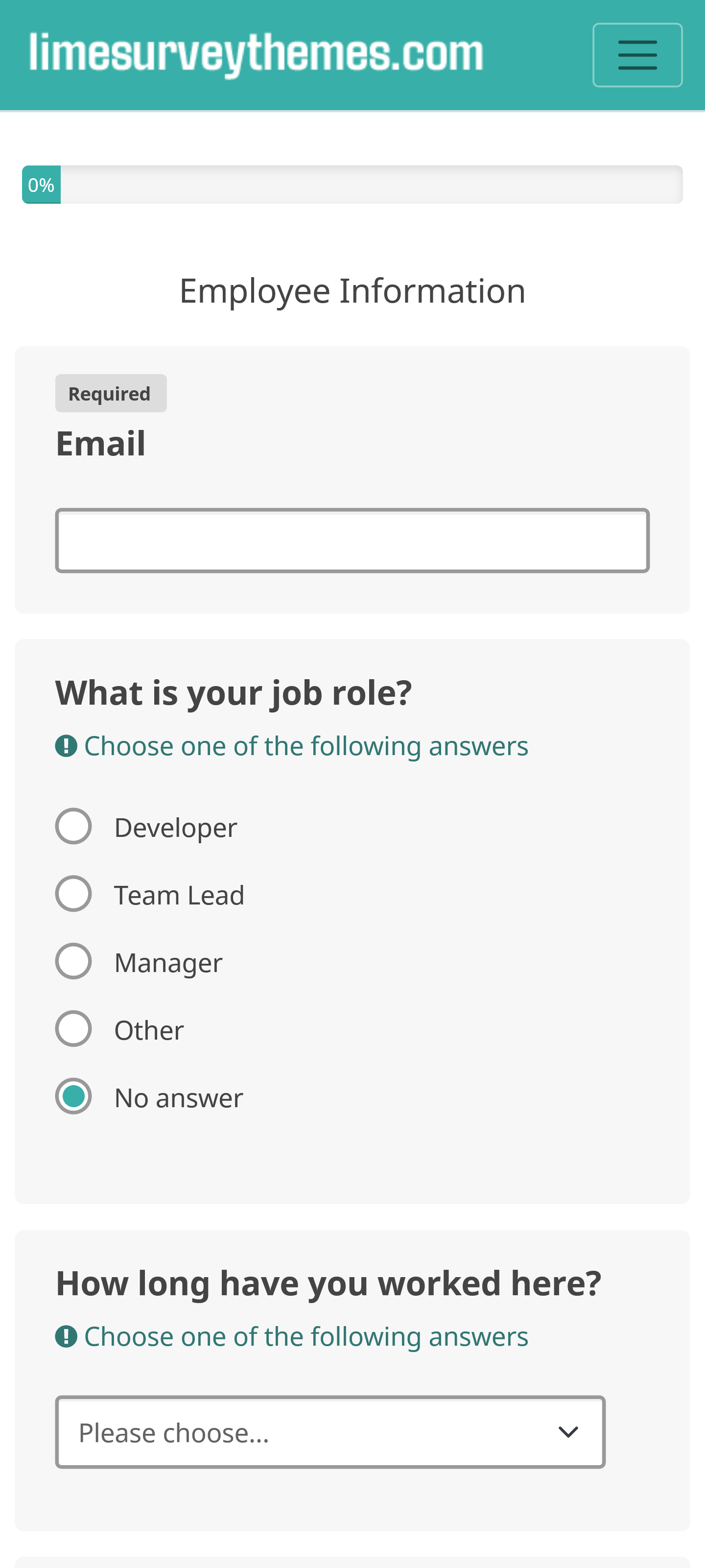705x1568 pixels.
Task: Open the 'Please choose...' tenure dropdown
Action: click(x=330, y=1432)
